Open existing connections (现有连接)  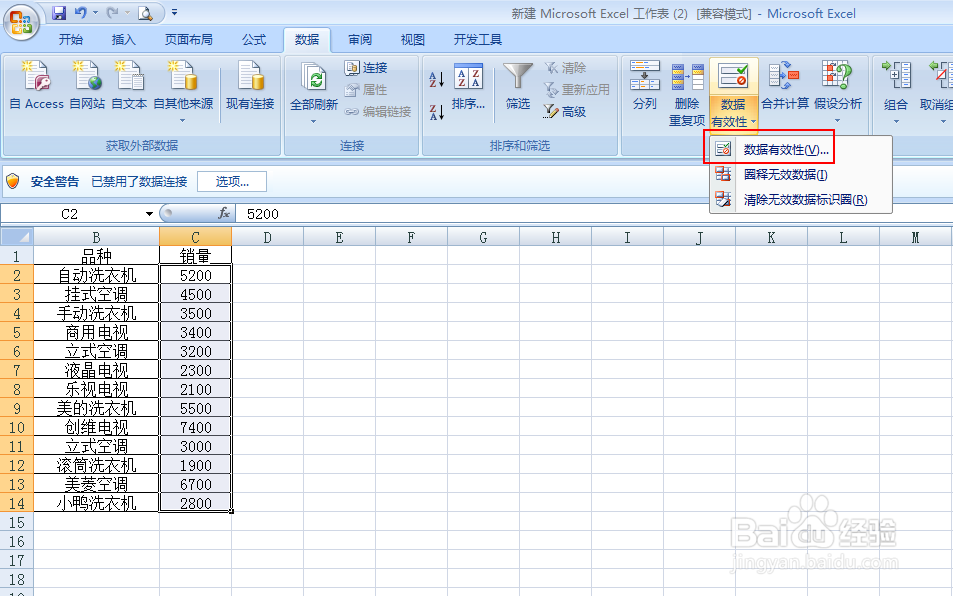coord(250,85)
